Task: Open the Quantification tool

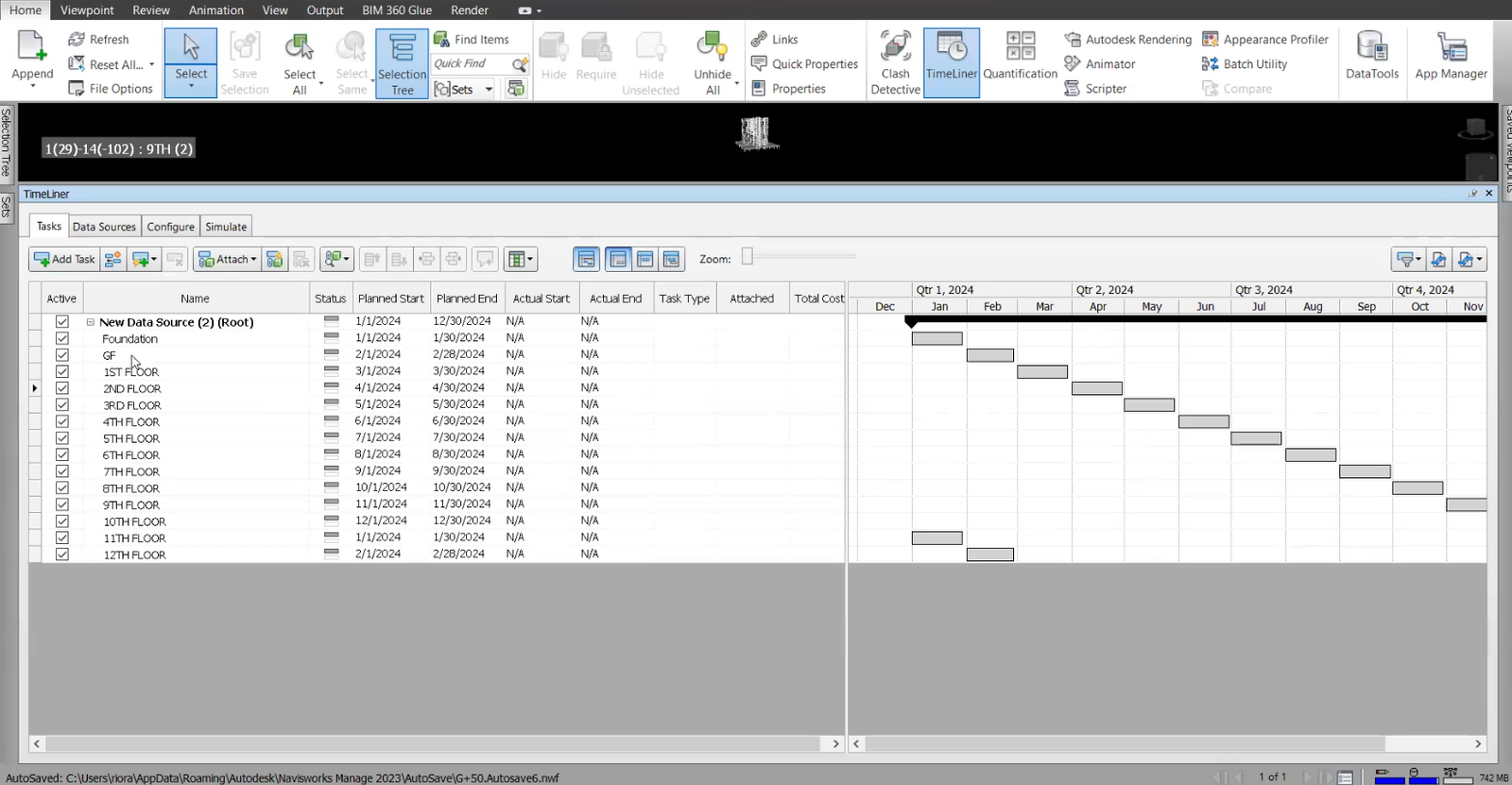Action: (1020, 57)
